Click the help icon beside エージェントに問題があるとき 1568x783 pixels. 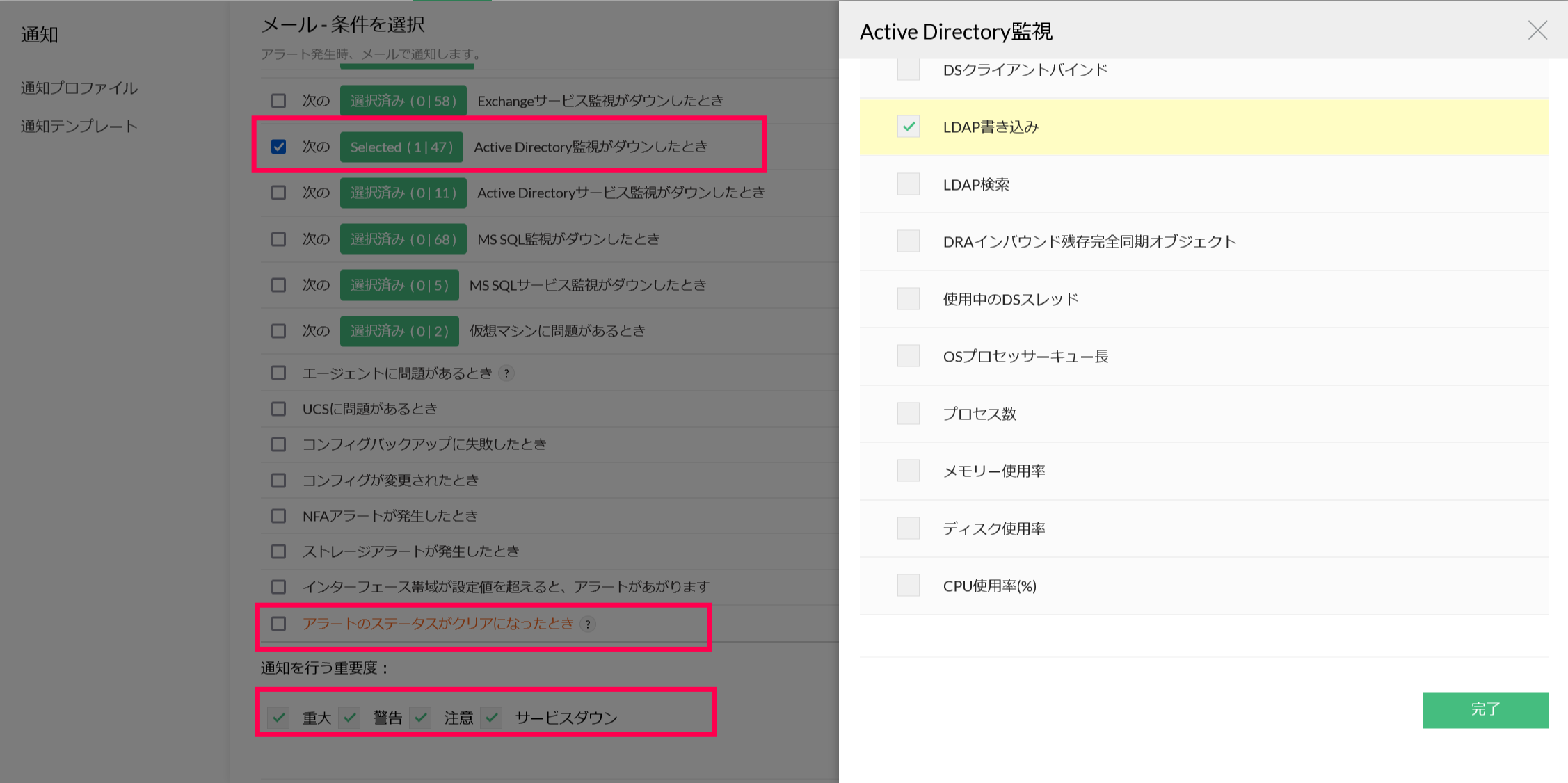tap(506, 373)
